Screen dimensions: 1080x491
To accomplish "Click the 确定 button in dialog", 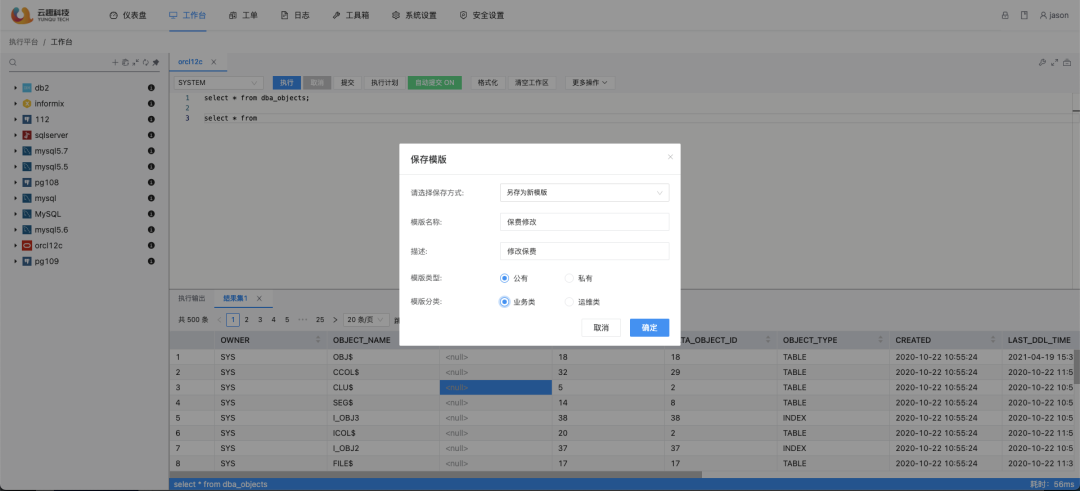I will pyautogui.click(x=650, y=328).
